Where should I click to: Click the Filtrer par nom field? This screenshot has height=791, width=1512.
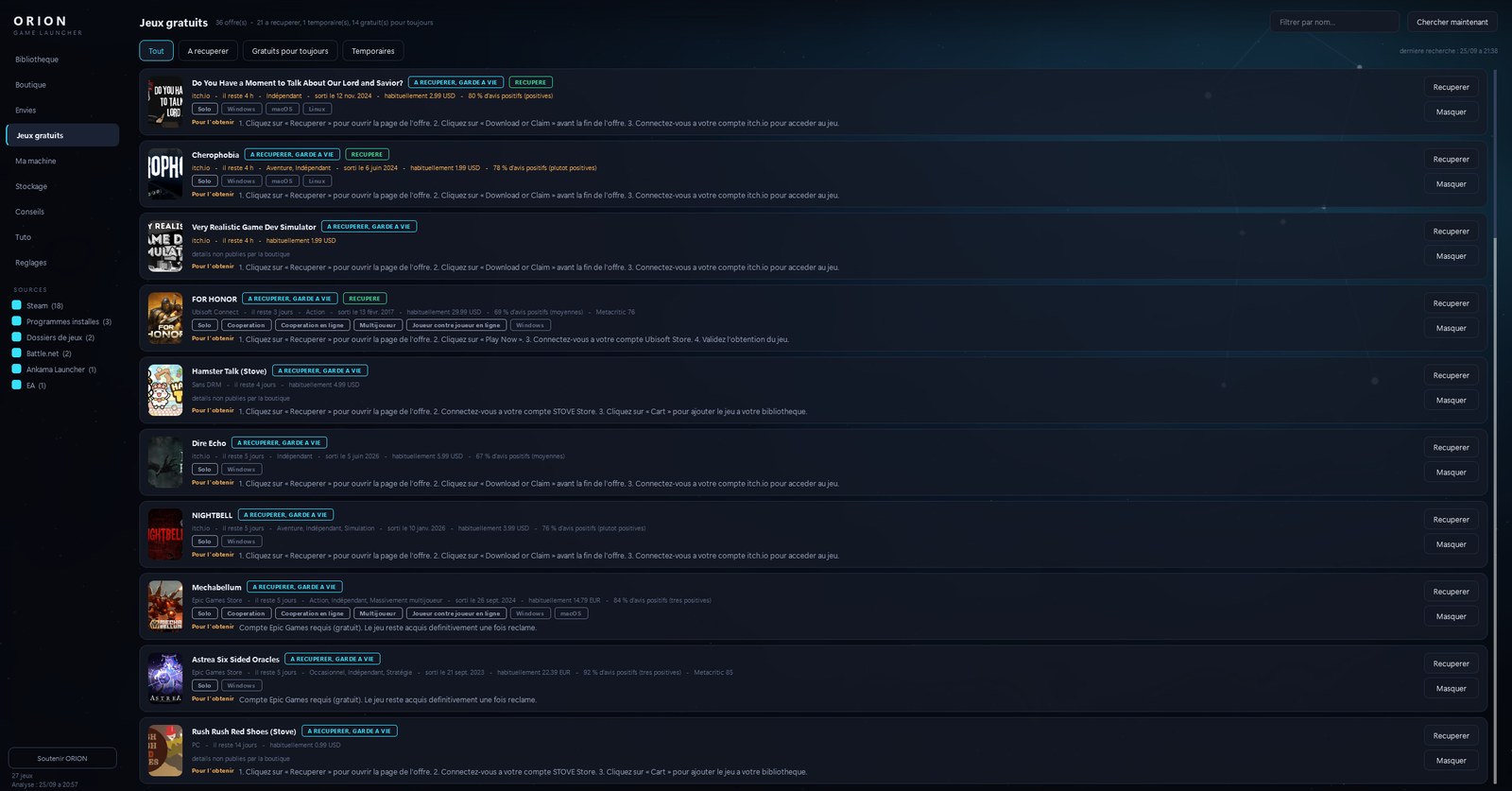coord(1334,22)
